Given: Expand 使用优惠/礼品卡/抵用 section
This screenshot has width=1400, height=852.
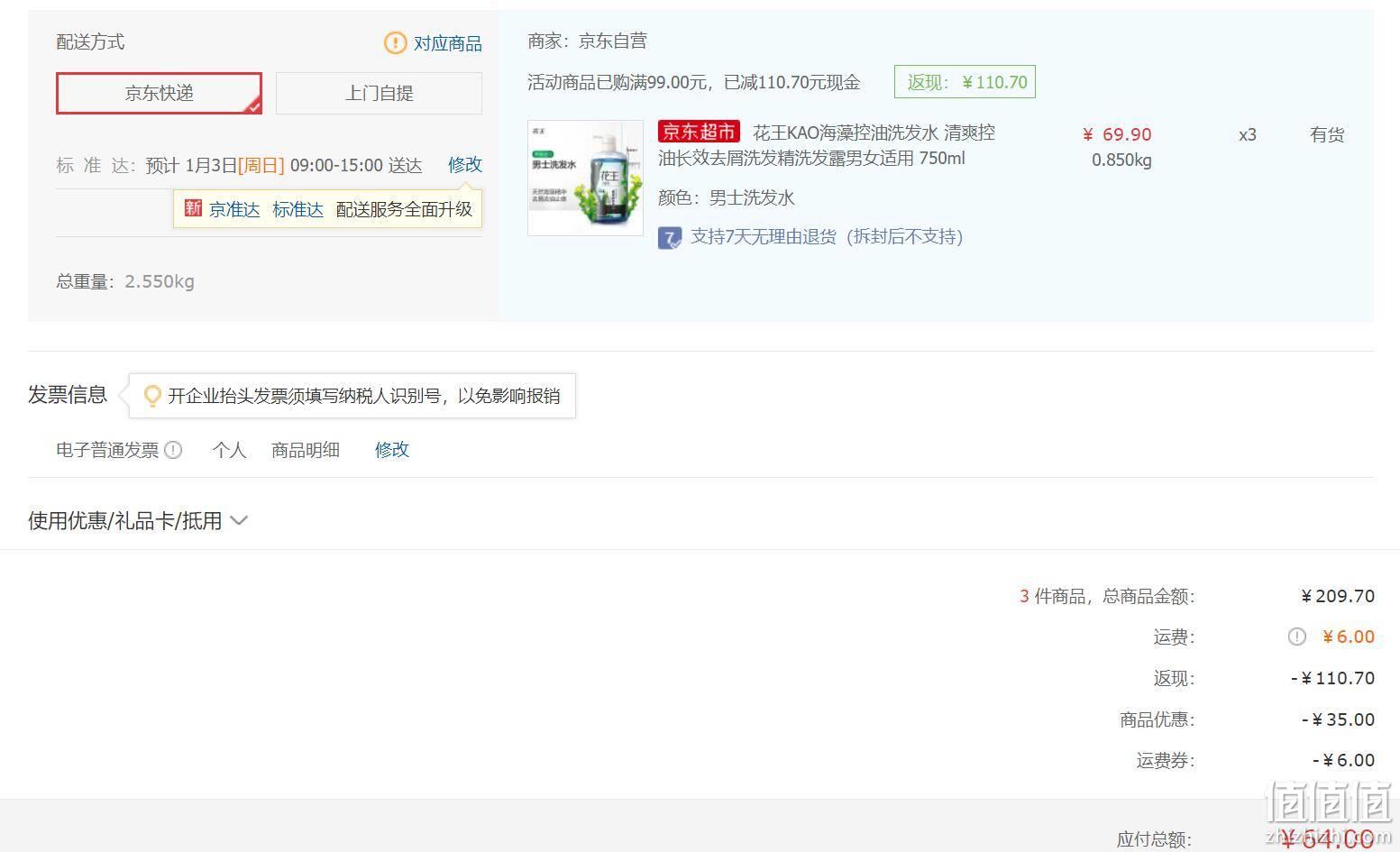Looking at the screenshot, I should (137, 520).
